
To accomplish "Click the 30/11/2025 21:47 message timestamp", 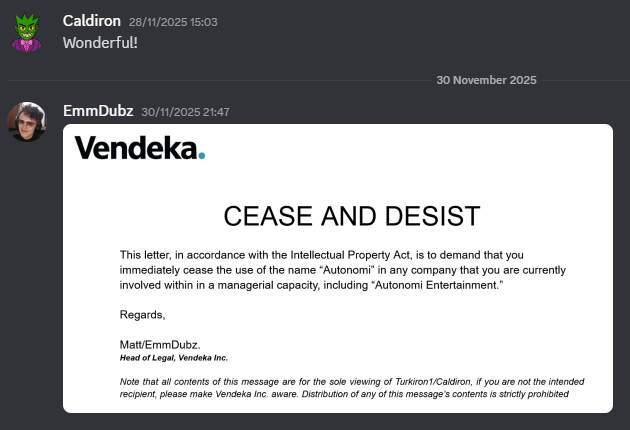I will coord(186,112).
